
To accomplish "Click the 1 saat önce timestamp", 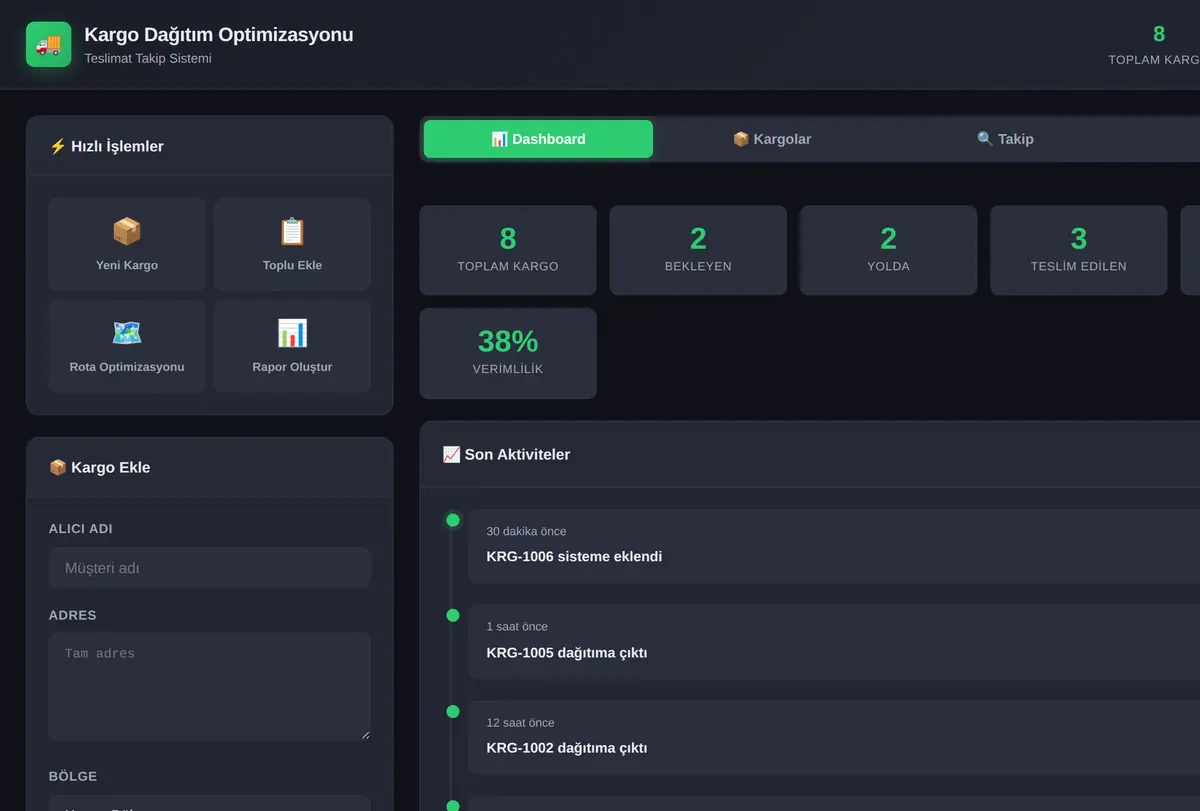I will [517, 627].
